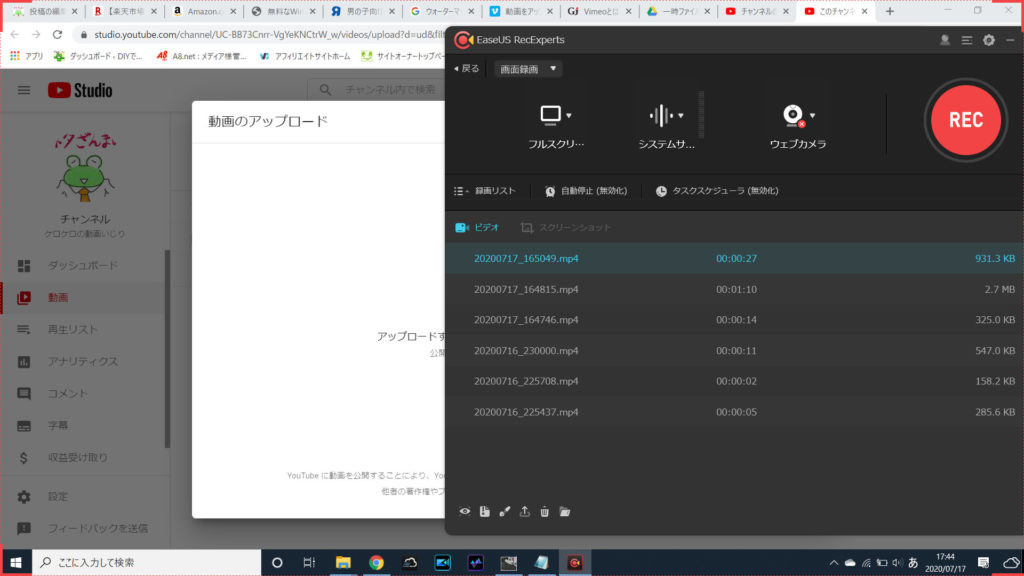
Task: Open the EaseUS RecExperts hamburger menu
Action: coord(967,40)
